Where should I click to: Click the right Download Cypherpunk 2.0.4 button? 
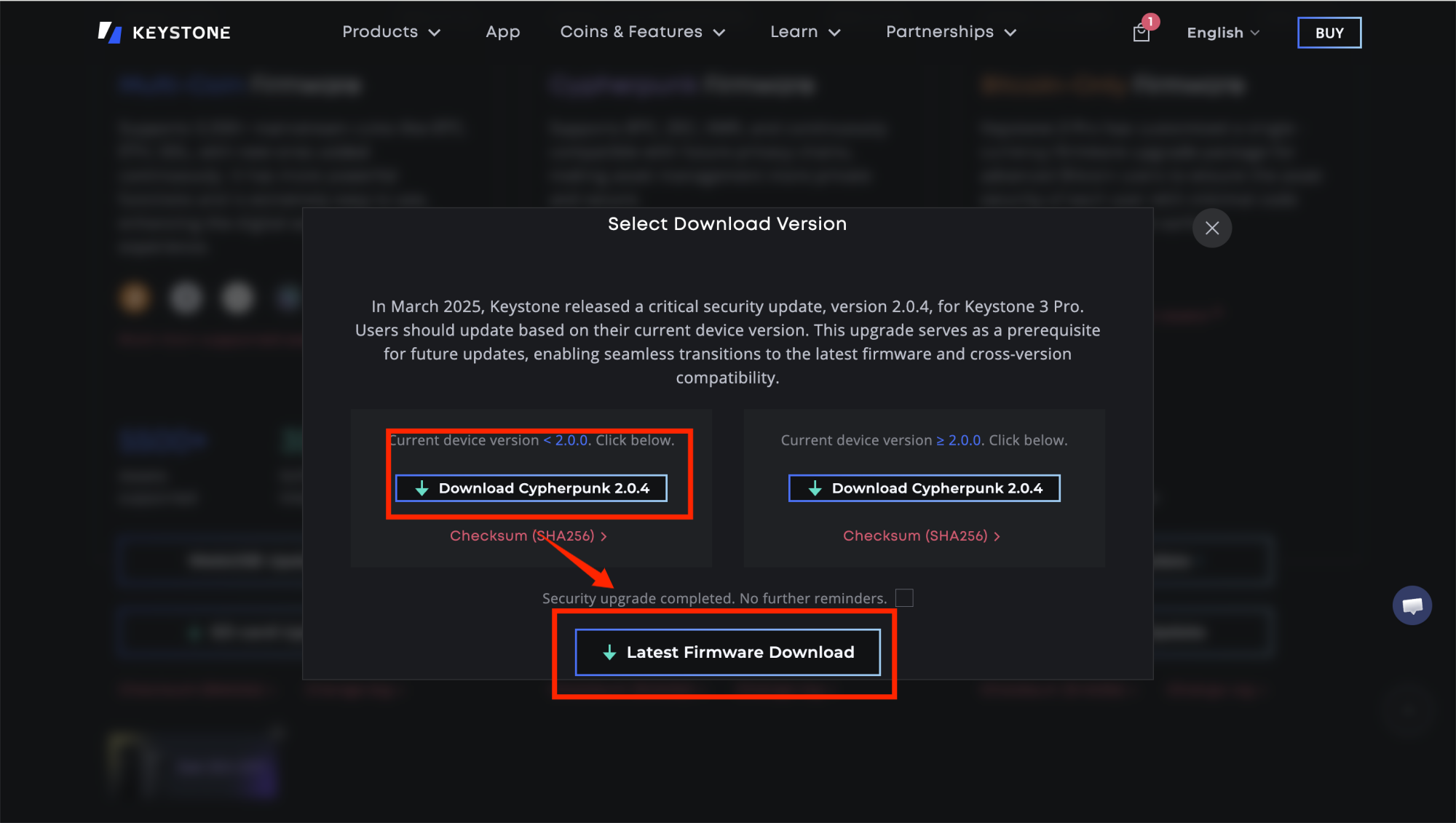pos(924,488)
